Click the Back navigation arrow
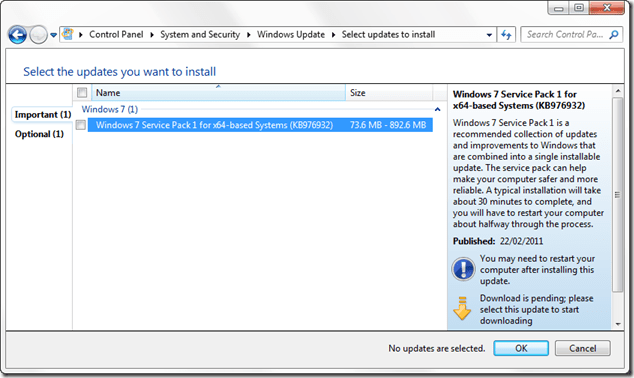The width and height of the screenshot is (634, 378). coord(17,35)
